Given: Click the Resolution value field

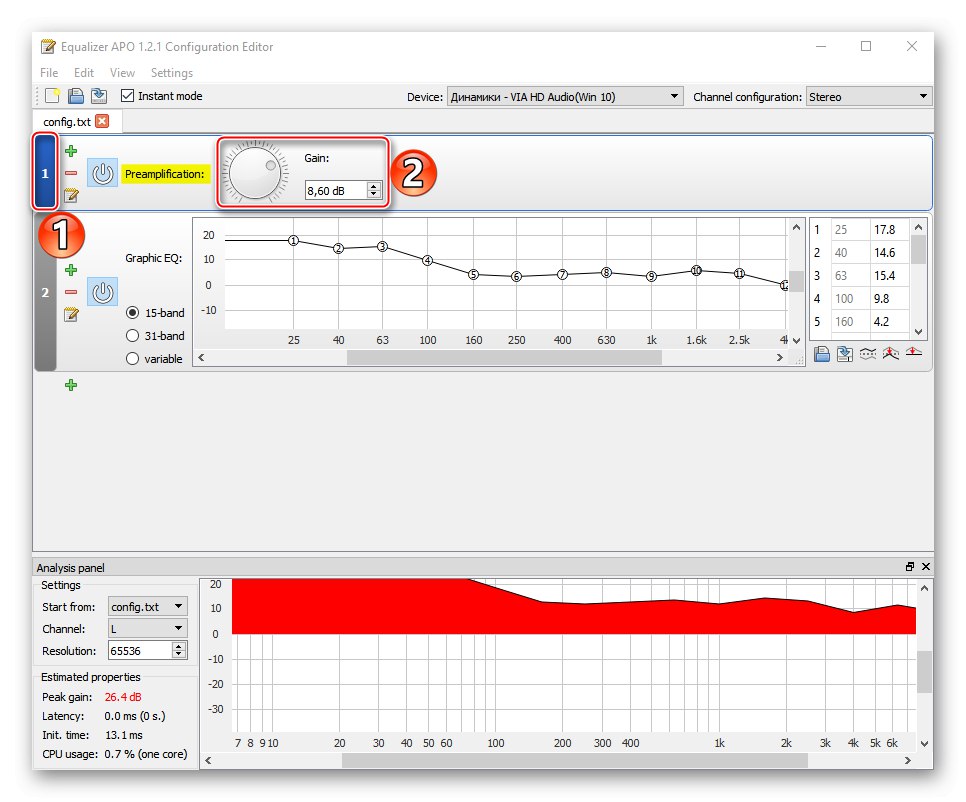Looking at the screenshot, I should (x=140, y=650).
